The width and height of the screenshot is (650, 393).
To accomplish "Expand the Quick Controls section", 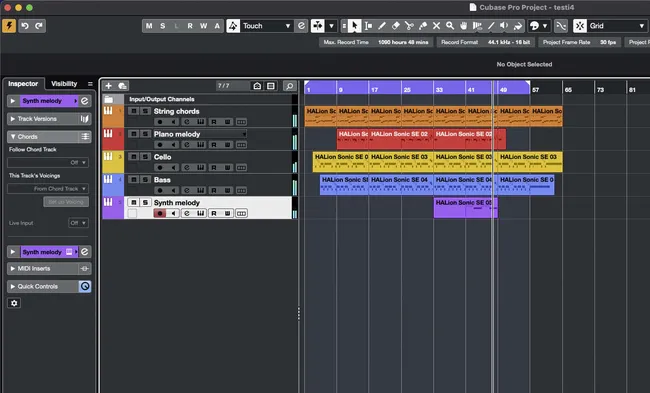I will pyautogui.click(x=13, y=286).
